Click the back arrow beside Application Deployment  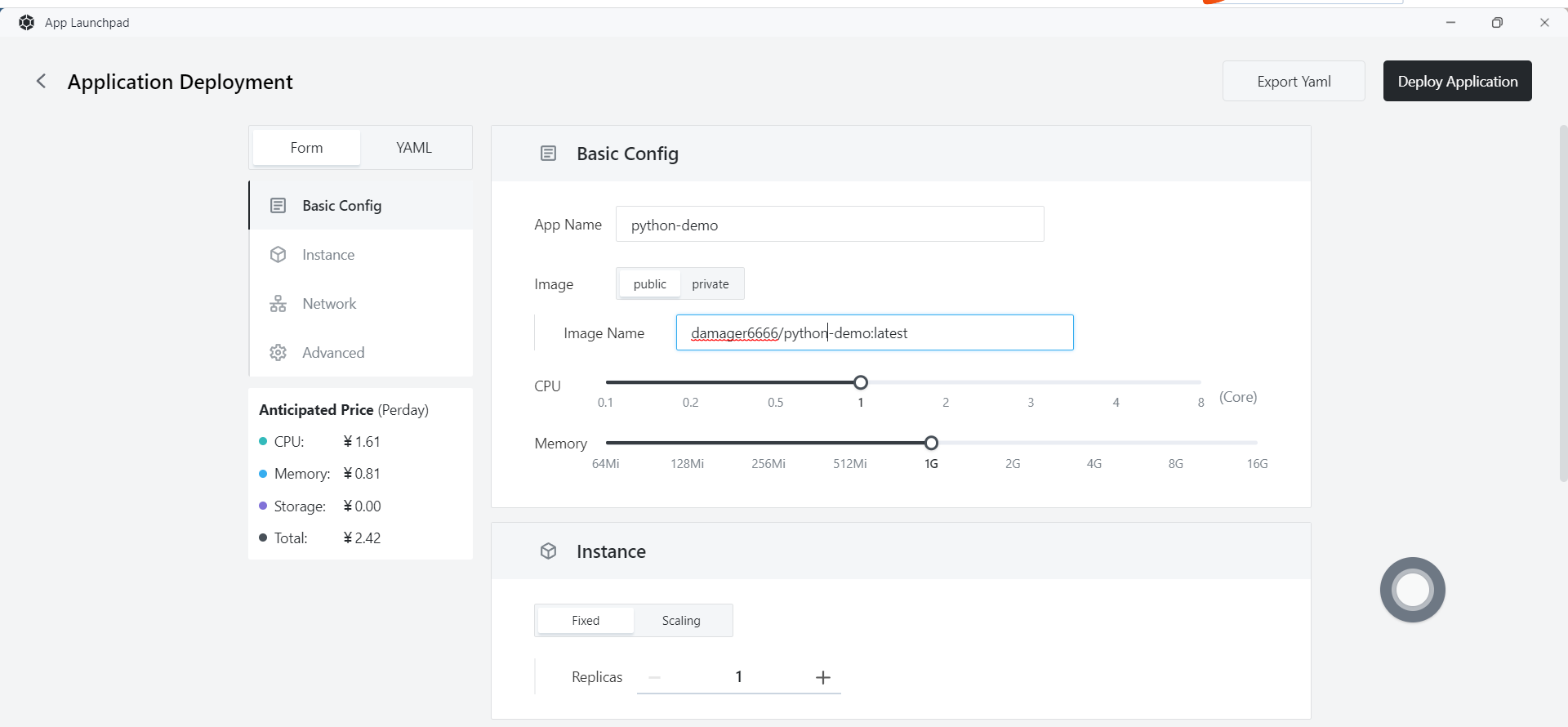tap(41, 81)
